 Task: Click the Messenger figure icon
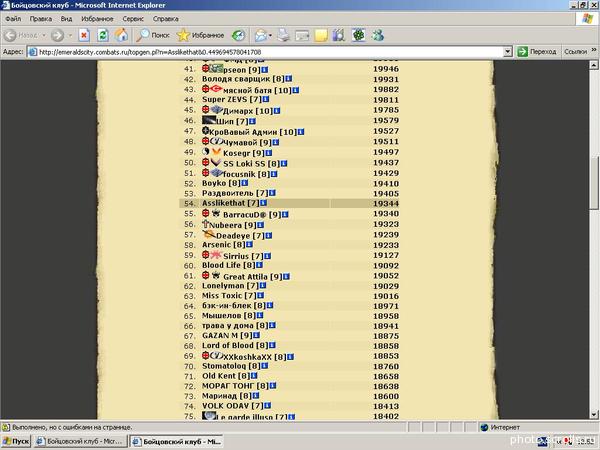[378, 35]
